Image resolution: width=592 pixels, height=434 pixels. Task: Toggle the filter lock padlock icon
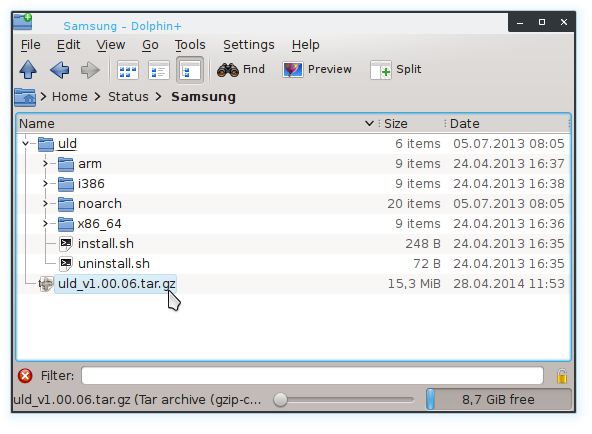(561, 376)
